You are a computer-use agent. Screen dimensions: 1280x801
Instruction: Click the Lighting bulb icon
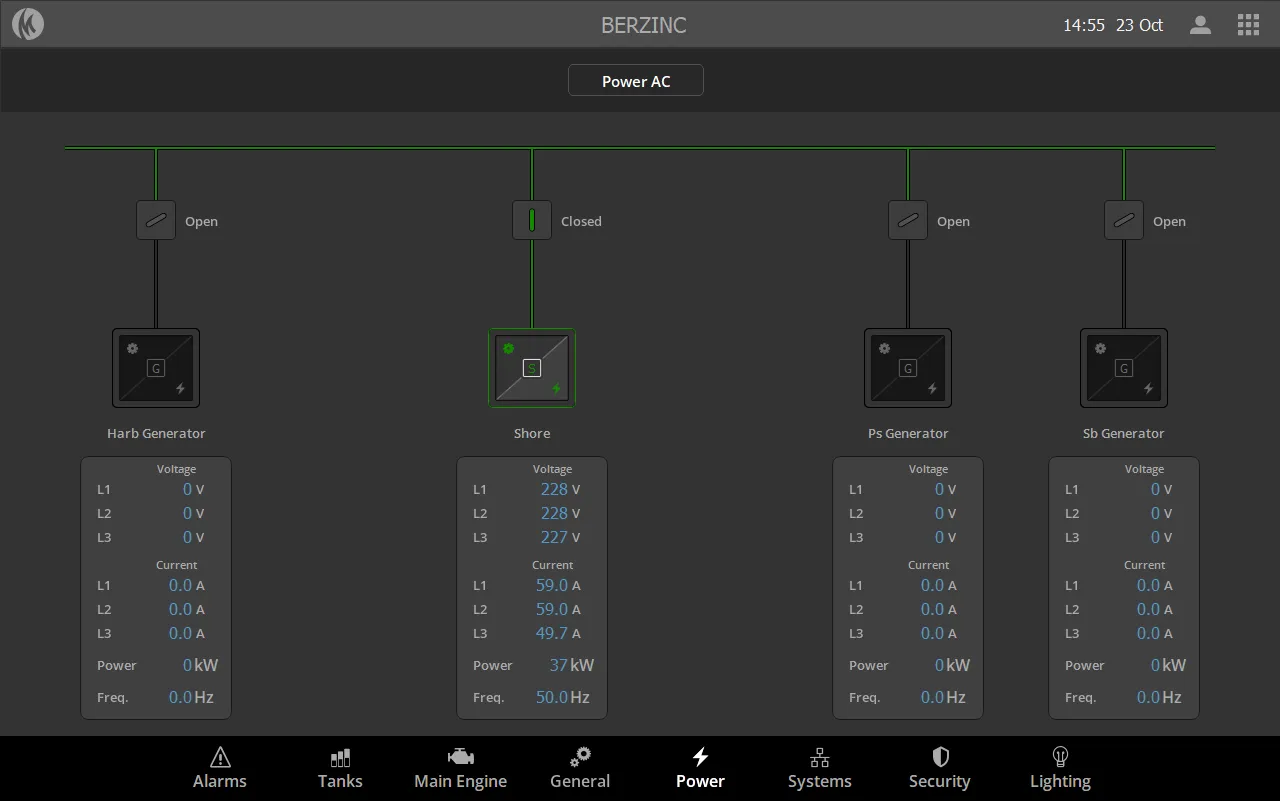coord(1060,757)
